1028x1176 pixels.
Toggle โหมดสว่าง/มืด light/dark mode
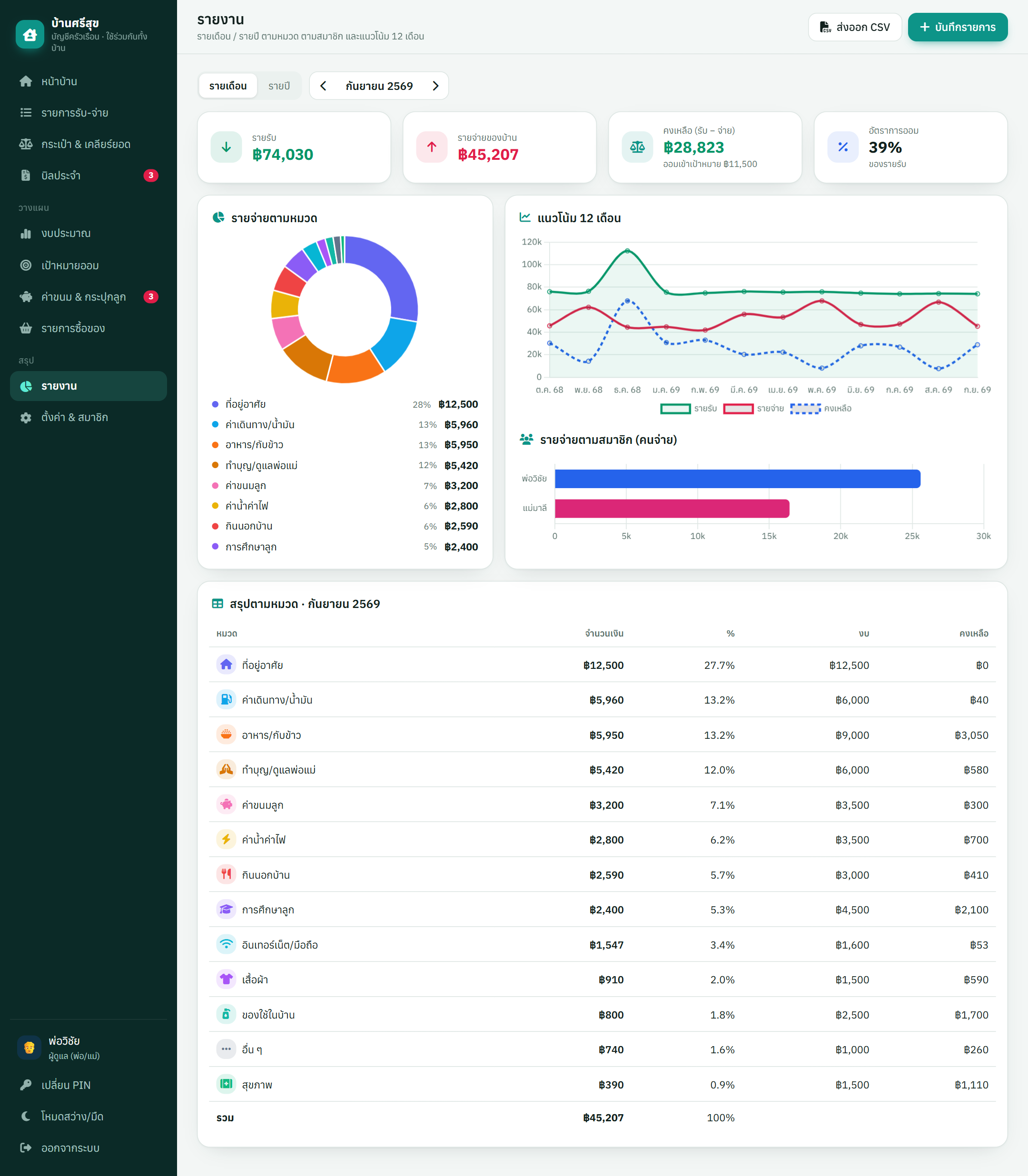(89, 1117)
